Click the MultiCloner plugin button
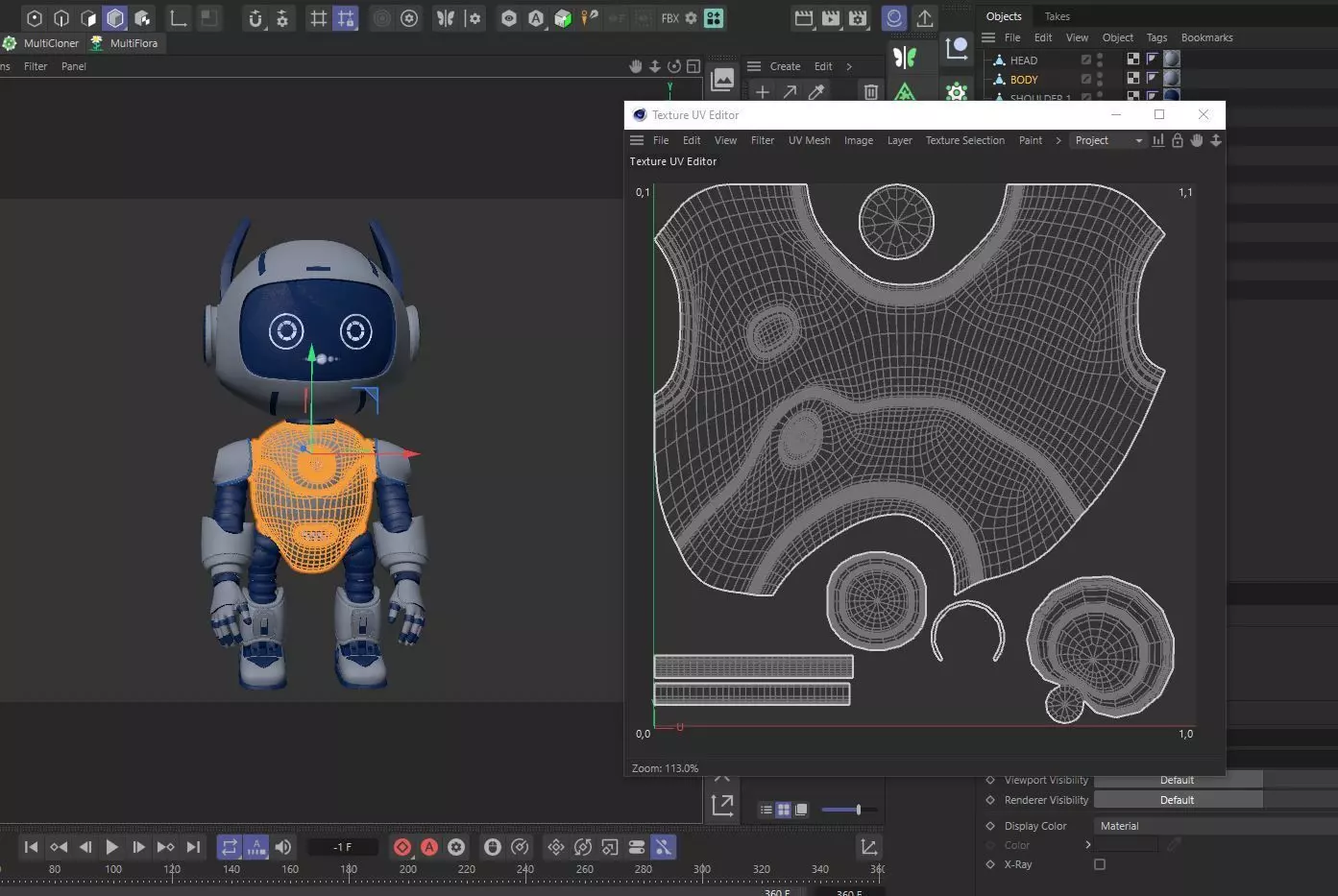This screenshot has width=1338, height=896. [x=41, y=43]
